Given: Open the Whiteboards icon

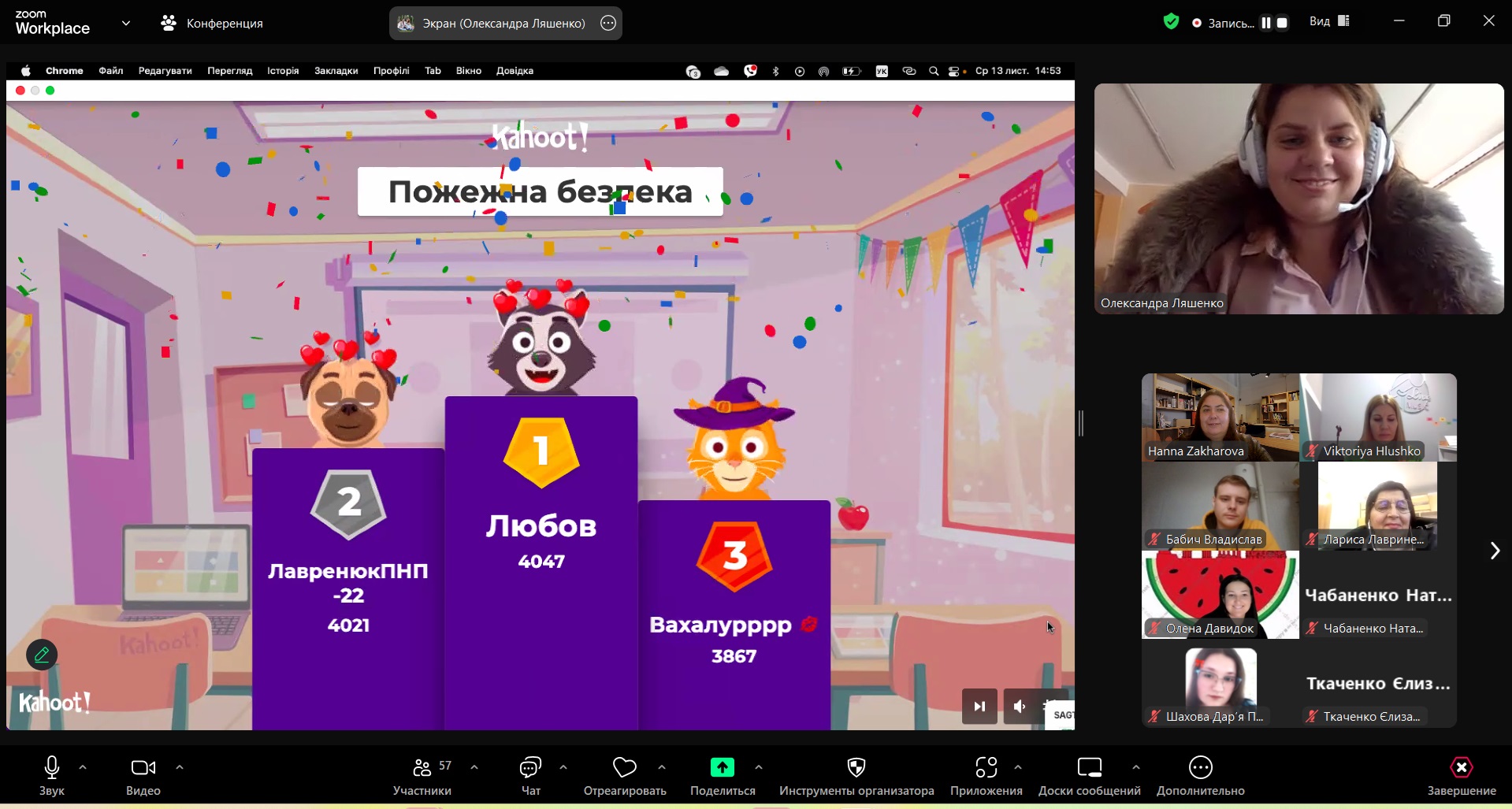Looking at the screenshot, I should pos(1089,767).
